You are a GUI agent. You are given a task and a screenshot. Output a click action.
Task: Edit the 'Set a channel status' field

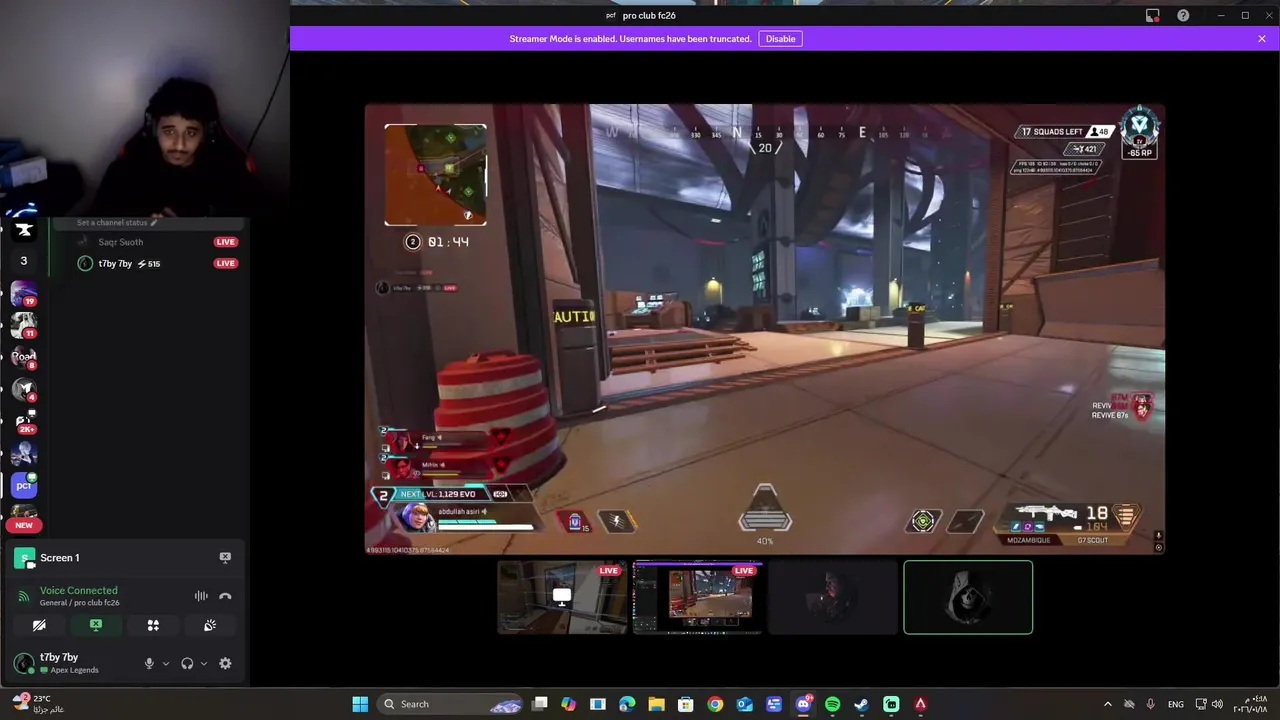(117, 223)
